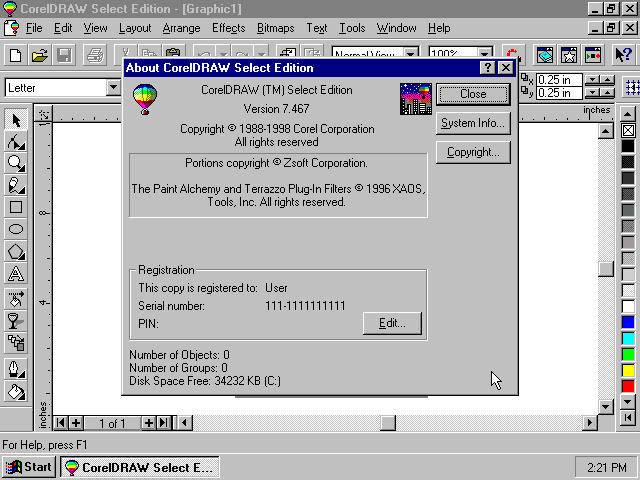
Task: Select the Interactive Transparency glass tool
Action: pyautogui.click(x=16, y=321)
